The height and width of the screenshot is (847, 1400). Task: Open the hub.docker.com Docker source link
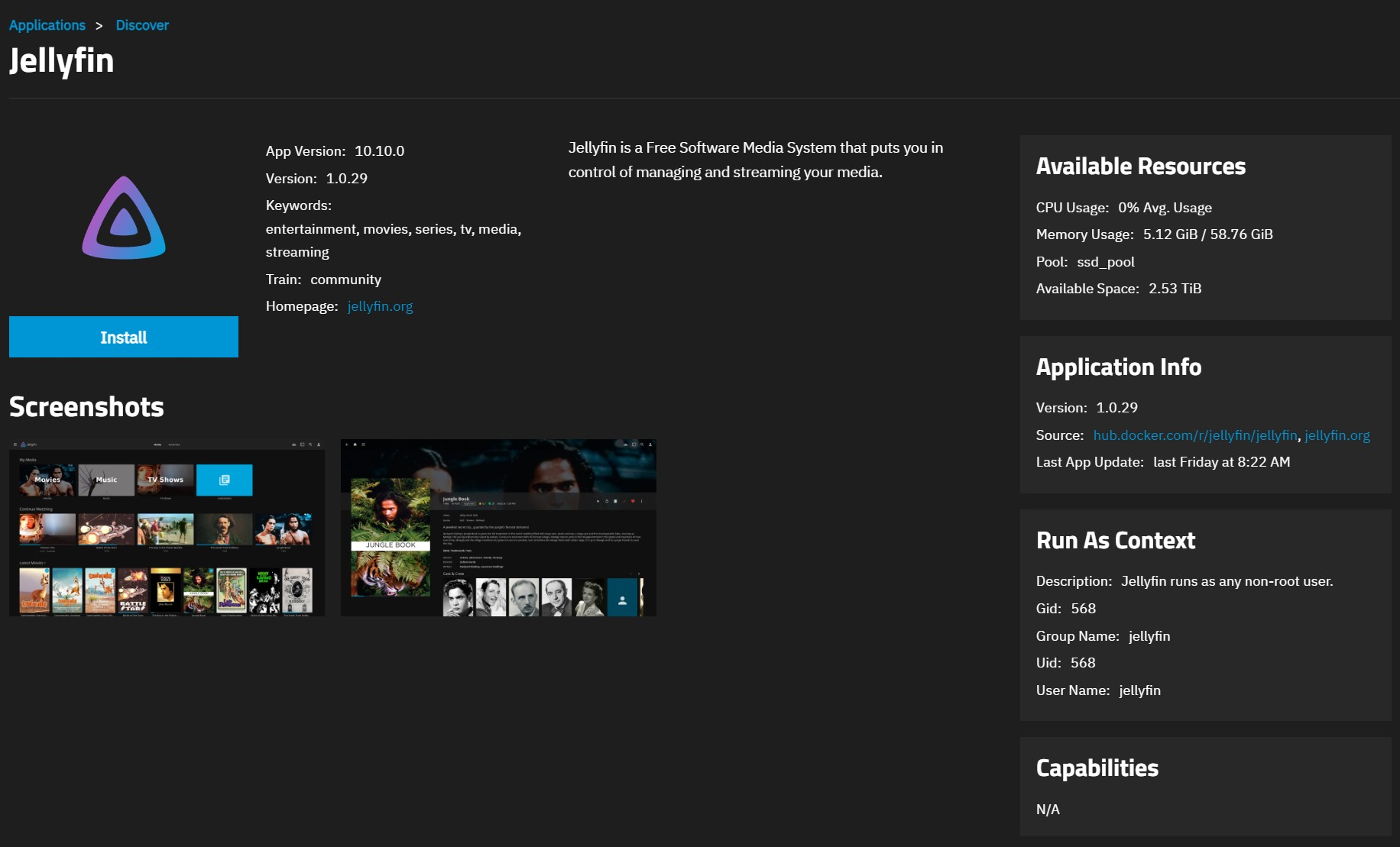[x=1196, y=435]
